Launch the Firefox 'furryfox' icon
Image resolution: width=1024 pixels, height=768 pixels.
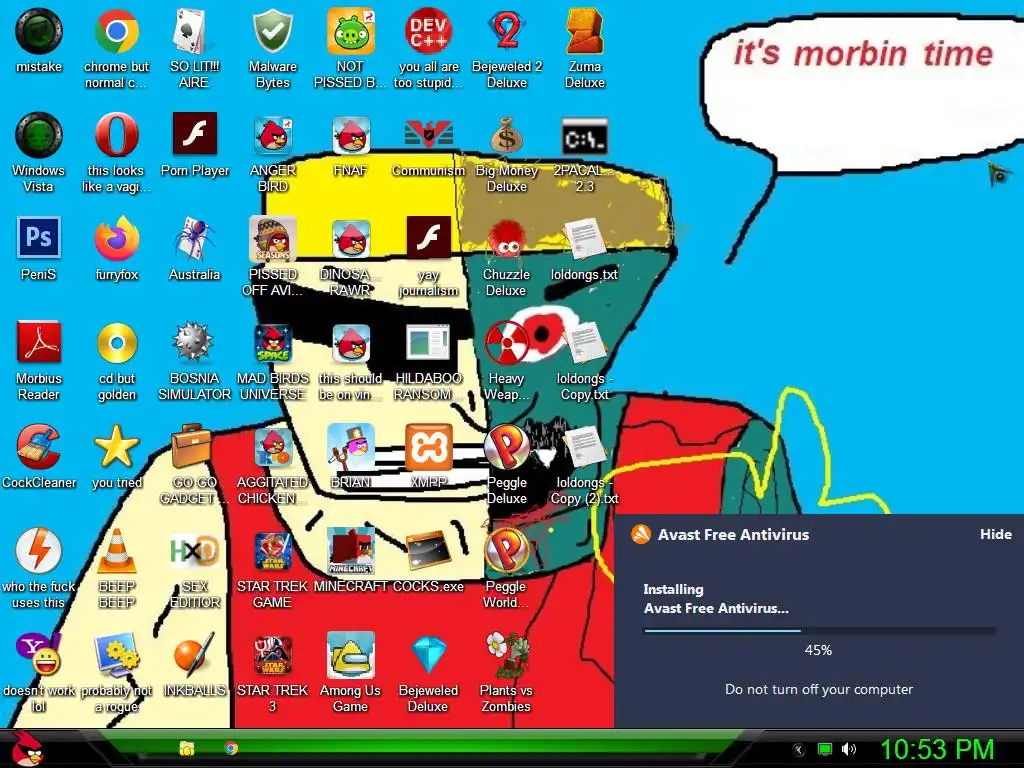tap(116, 239)
